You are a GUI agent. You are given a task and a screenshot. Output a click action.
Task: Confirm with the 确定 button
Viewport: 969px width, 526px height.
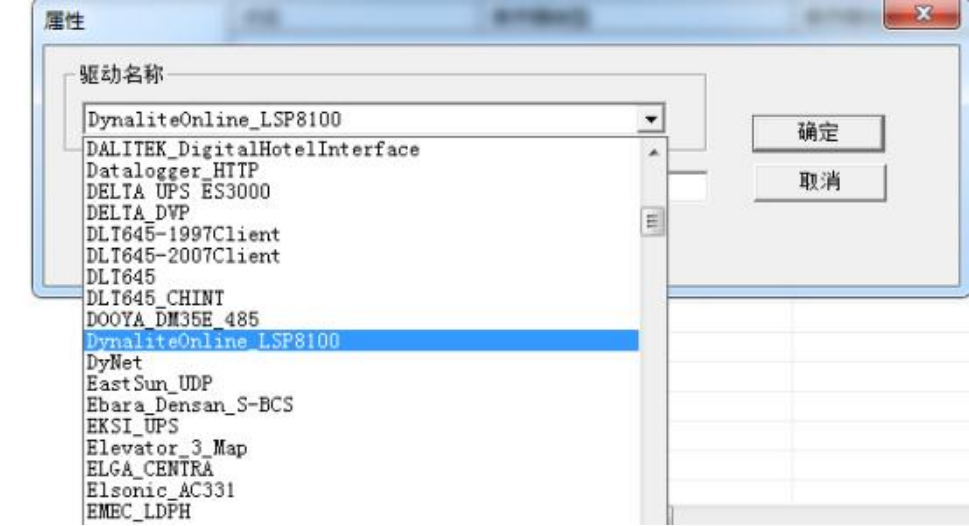click(x=818, y=133)
